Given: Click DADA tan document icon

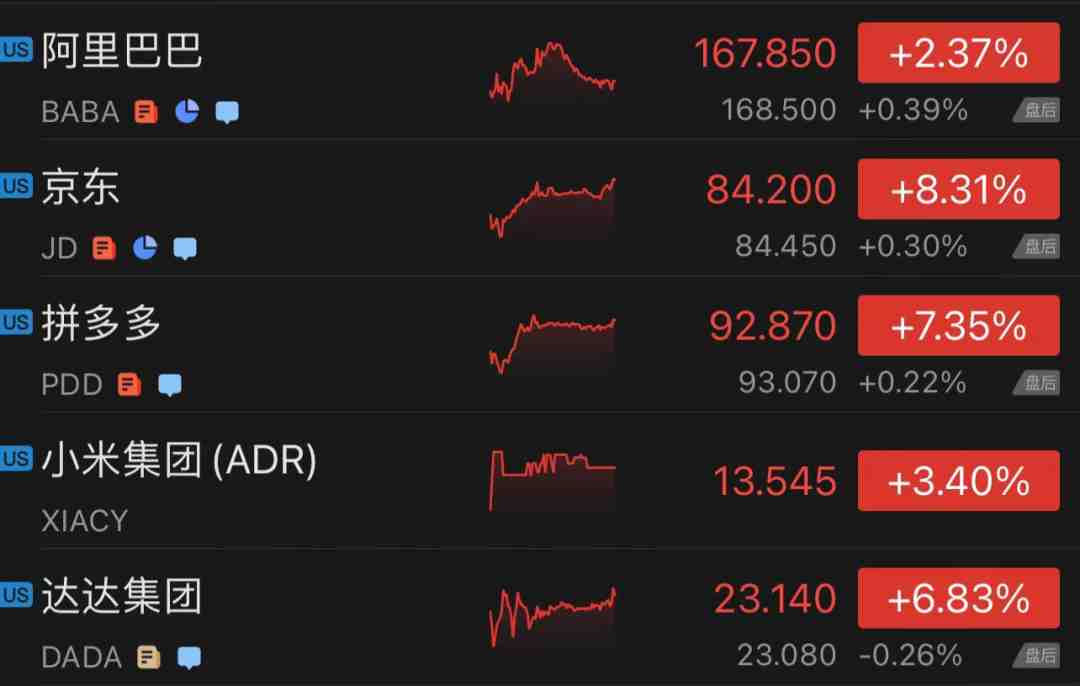Looking at the screenshot, I should 148,657.
